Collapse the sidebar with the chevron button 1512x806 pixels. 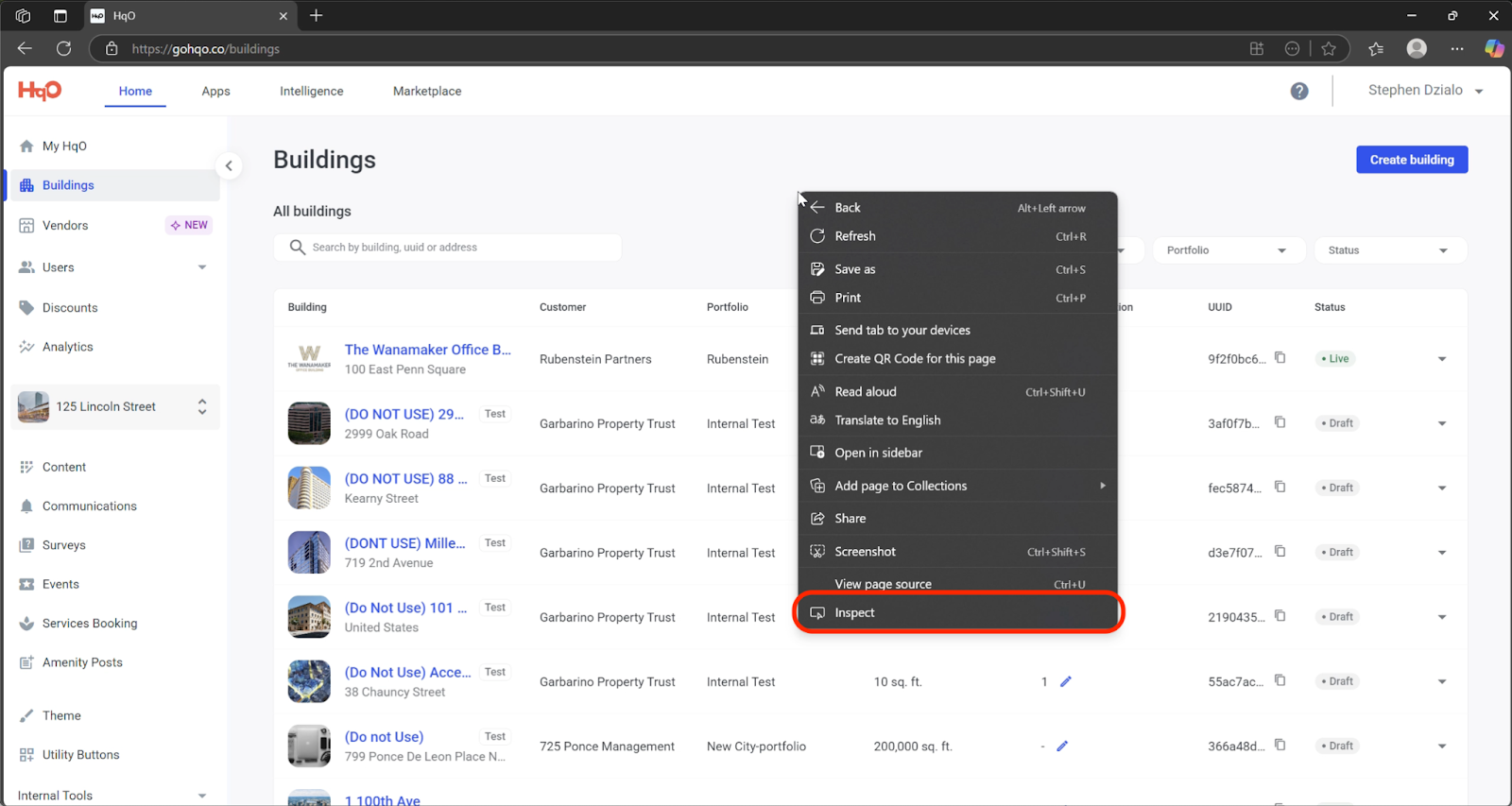point(229,166)
